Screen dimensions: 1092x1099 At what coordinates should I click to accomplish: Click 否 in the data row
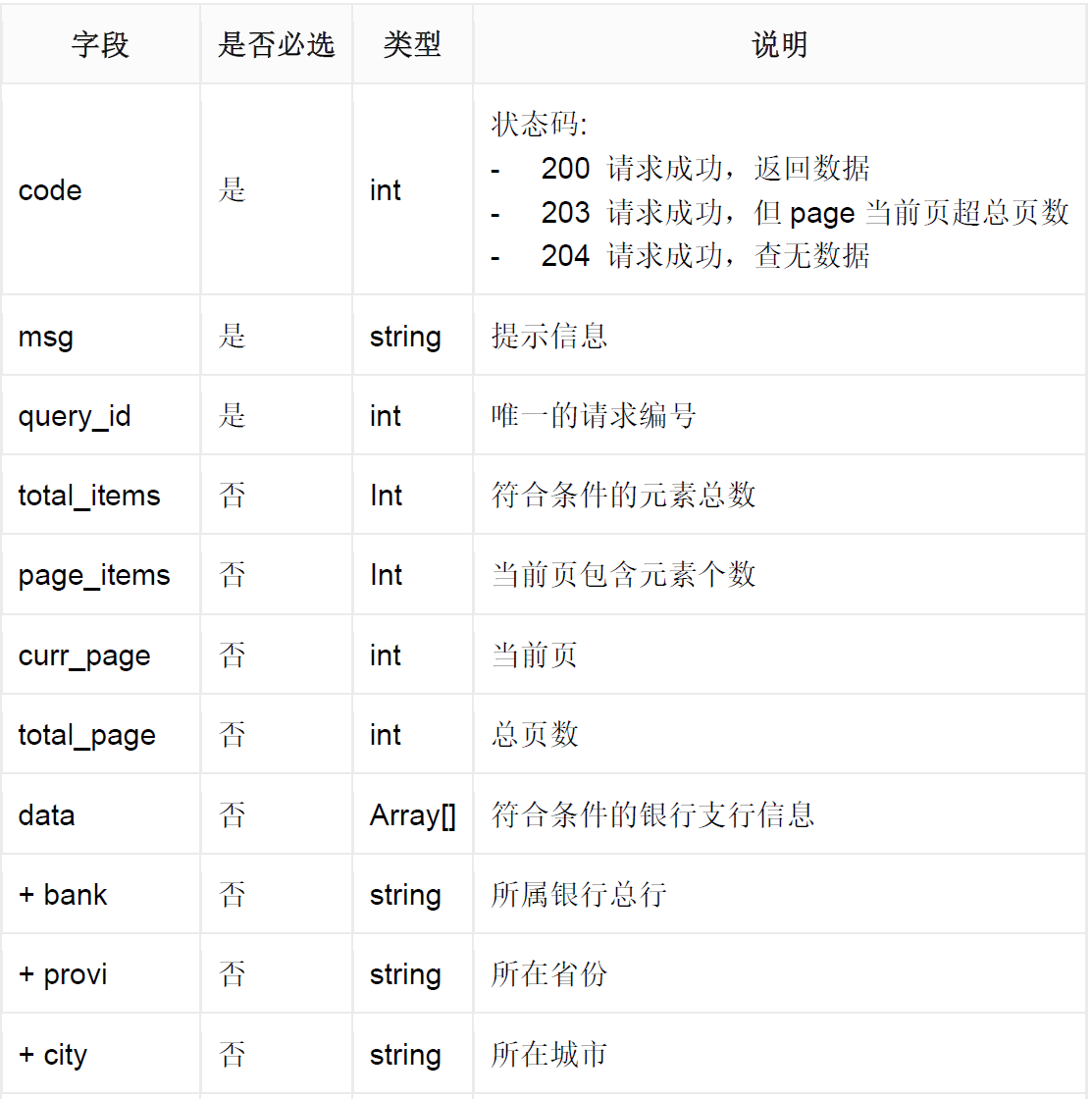[232, 814]
